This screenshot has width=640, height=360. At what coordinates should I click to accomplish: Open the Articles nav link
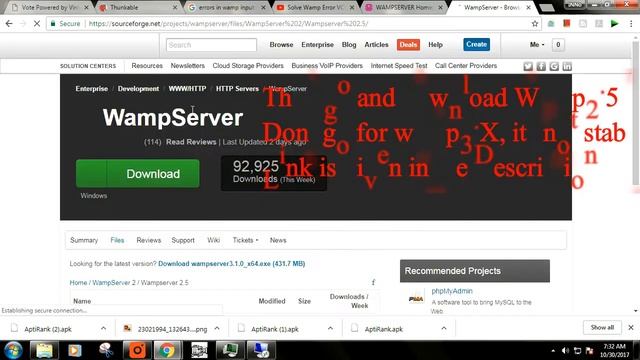376,44
